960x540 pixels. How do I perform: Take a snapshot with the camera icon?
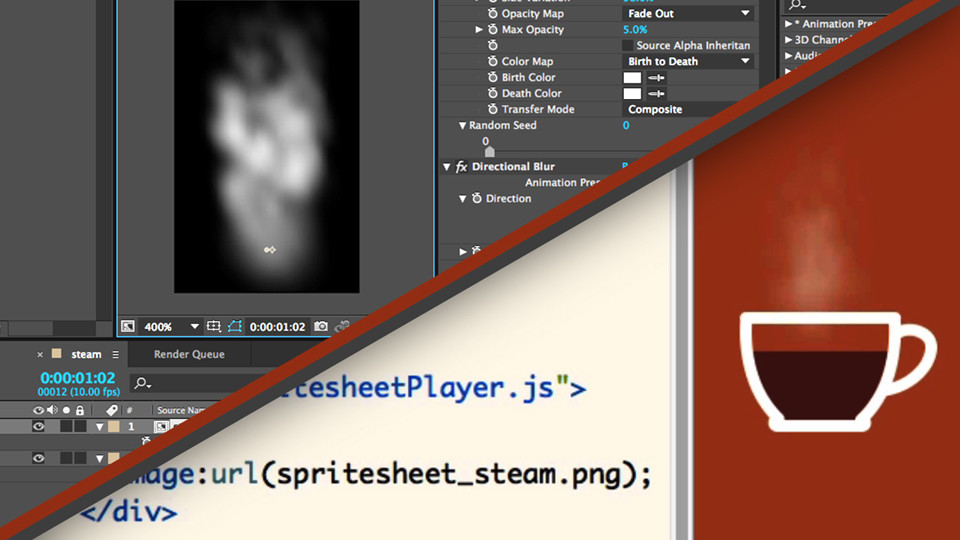pos(321,326)
